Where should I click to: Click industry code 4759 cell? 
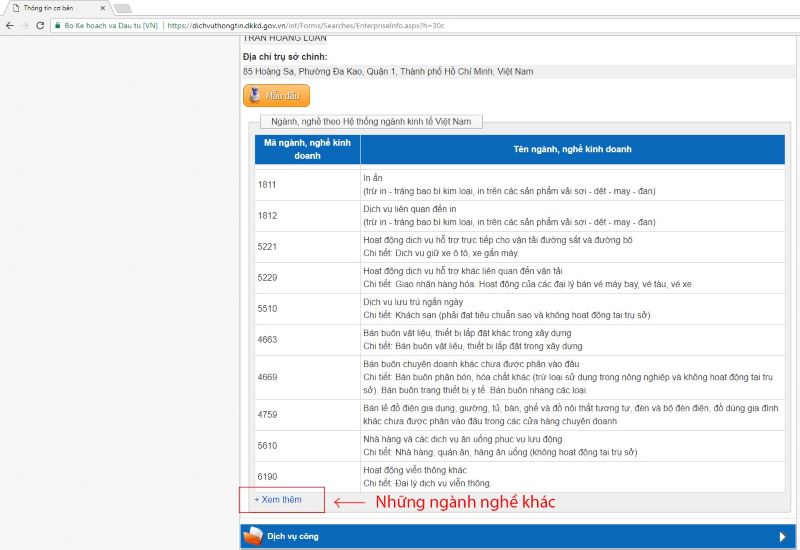(308, 415)
